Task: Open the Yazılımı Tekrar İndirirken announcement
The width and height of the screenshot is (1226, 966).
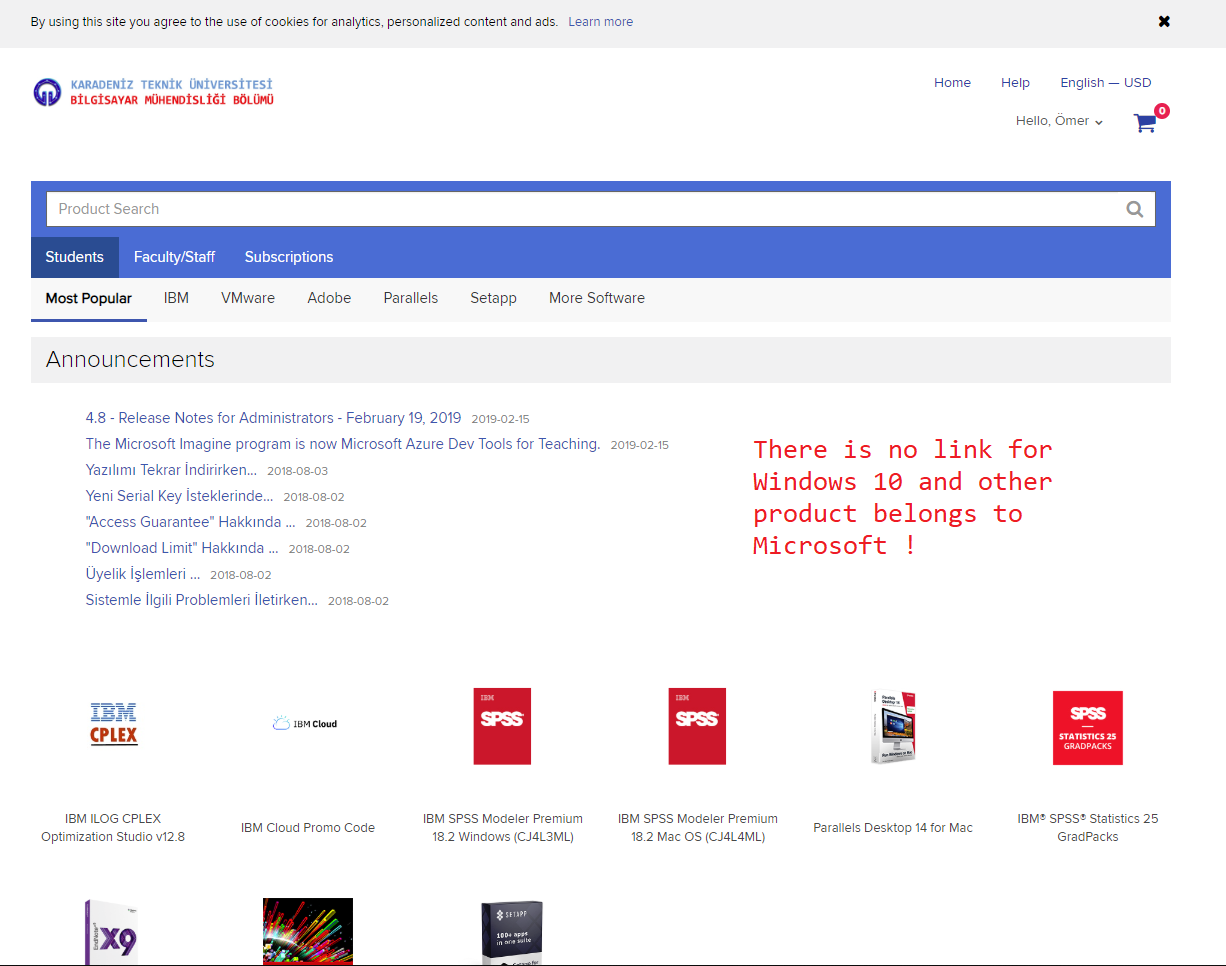Action: tap(171, 470)
